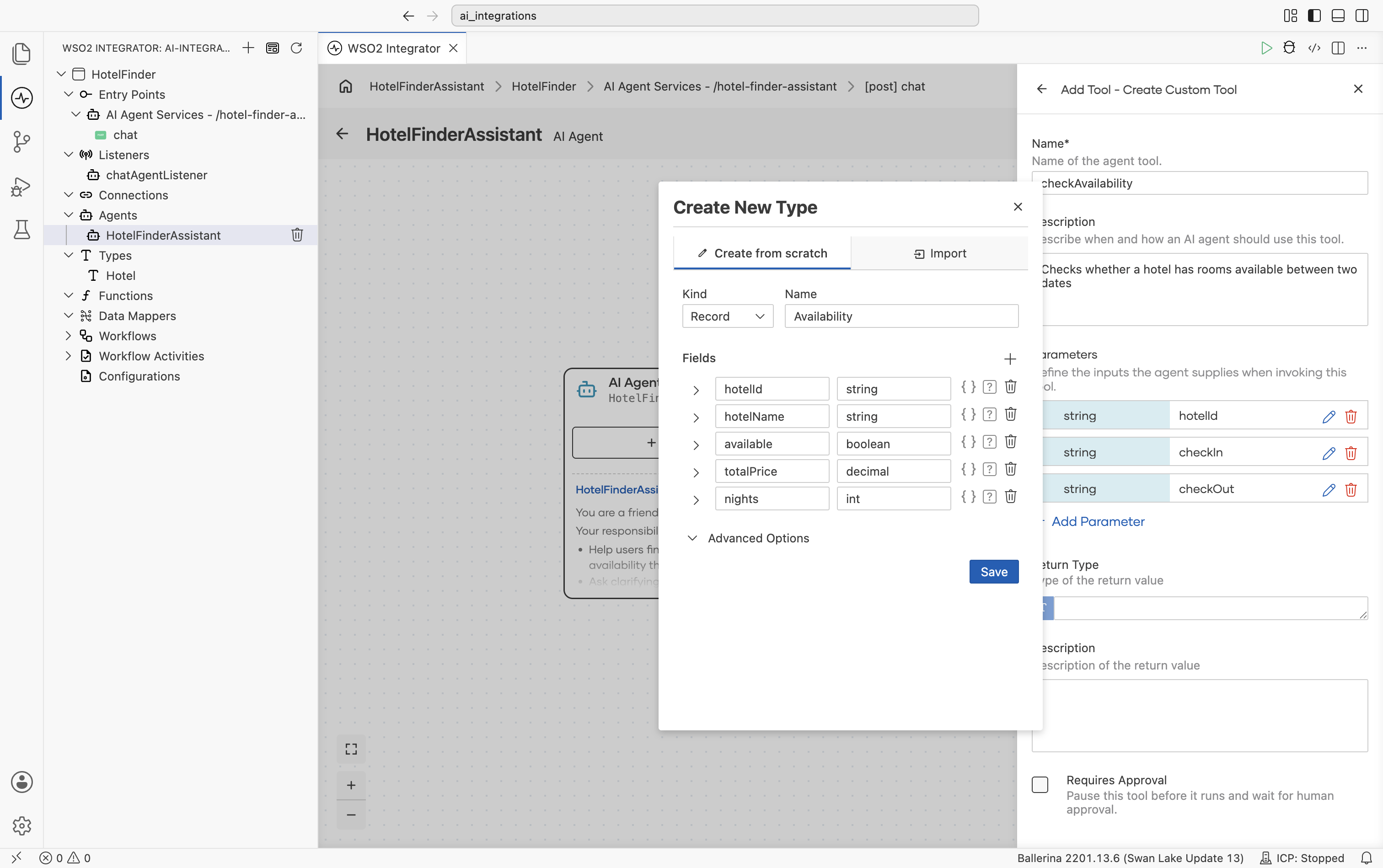Expand the available field row
The image size is (1383, 868).
click(x=696, y=445)
